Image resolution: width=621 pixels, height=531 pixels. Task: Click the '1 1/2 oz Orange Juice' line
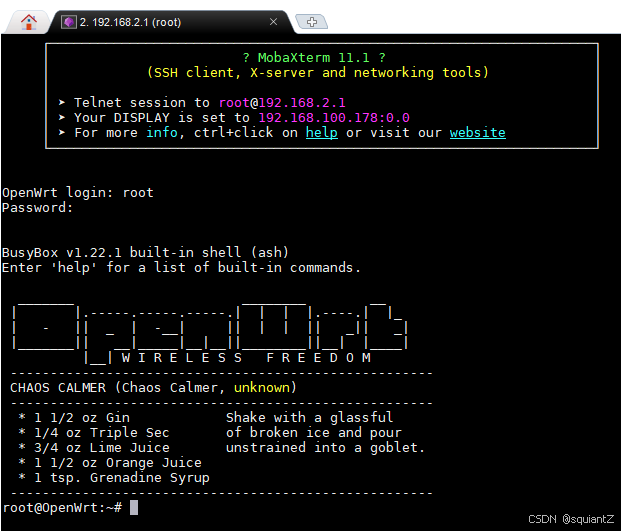[110, 463]
